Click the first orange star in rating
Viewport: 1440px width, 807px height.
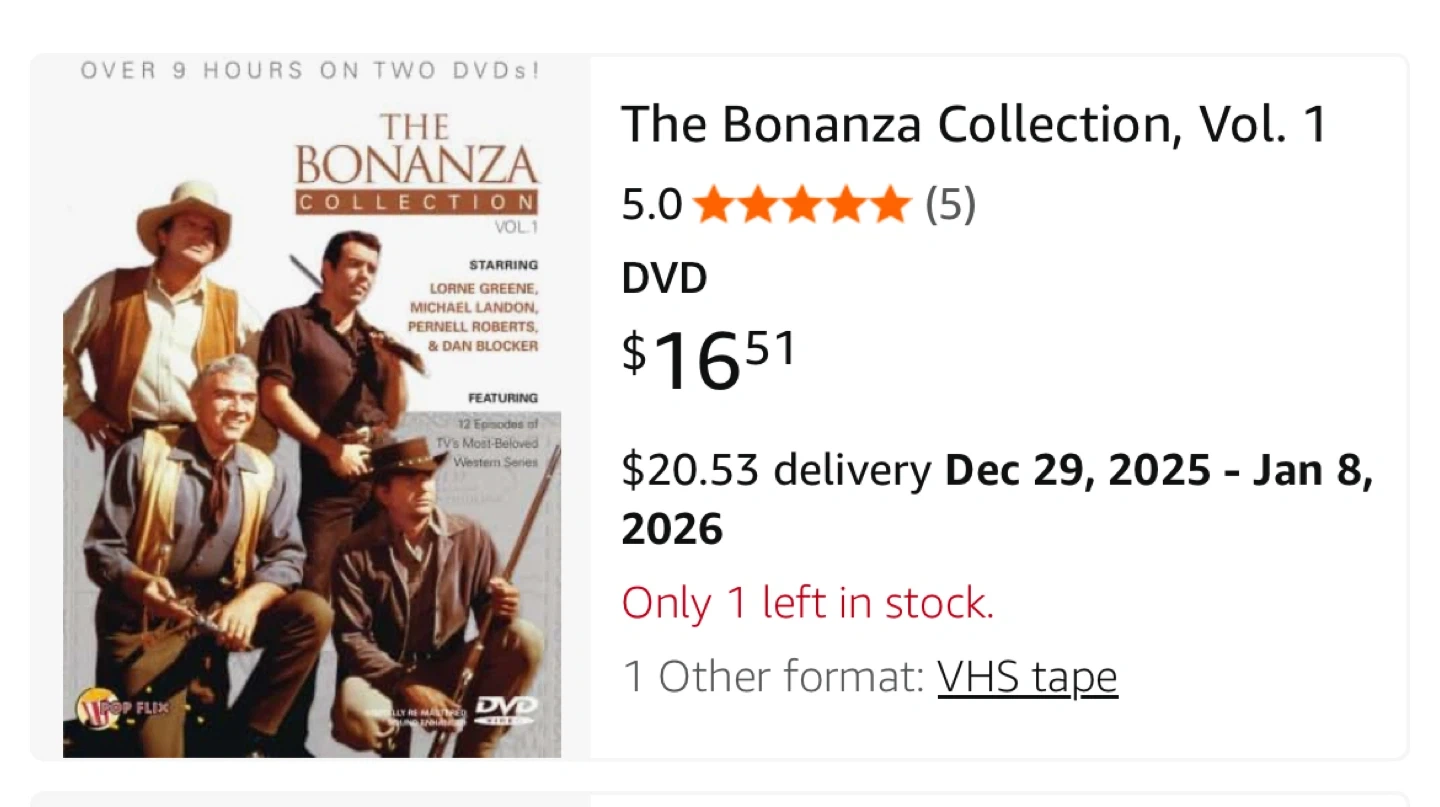(713, 206)
